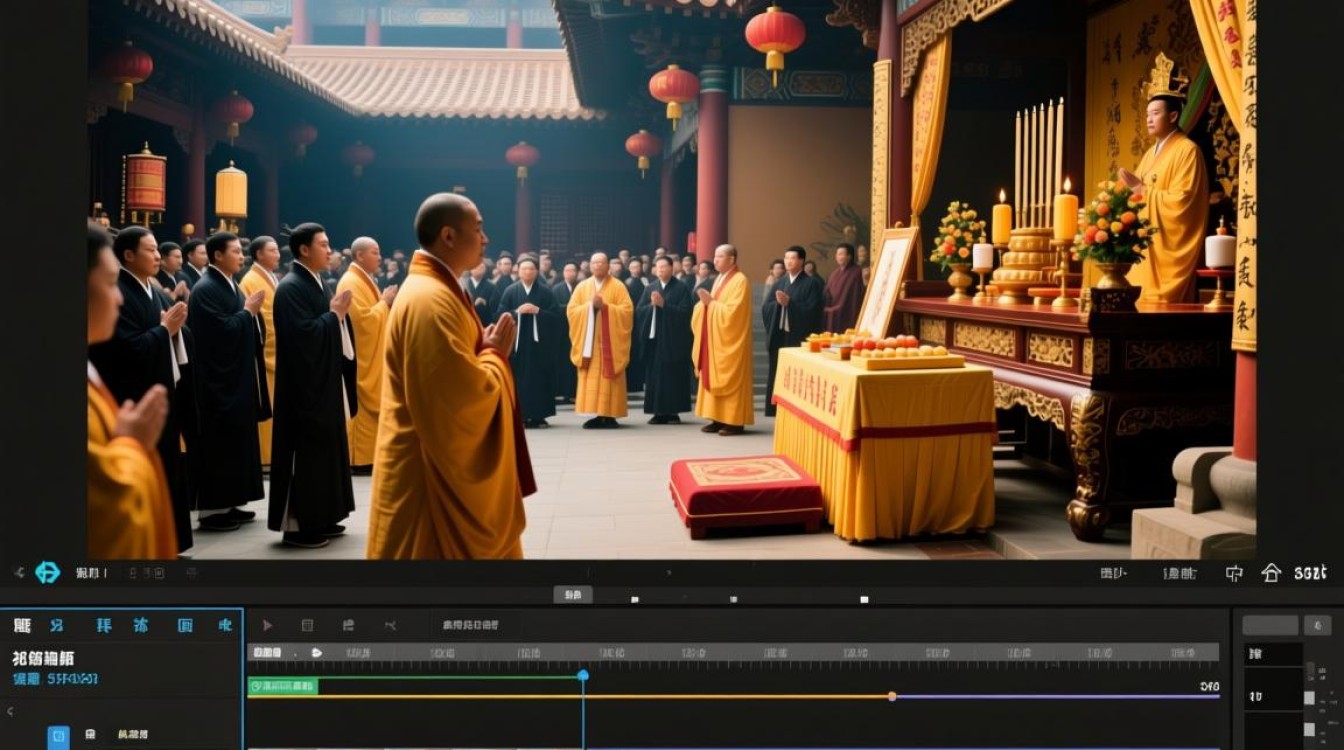Screen dimensions: 1344x750
Task: Select the first white tab in the left panel
Action: [22, 626]
